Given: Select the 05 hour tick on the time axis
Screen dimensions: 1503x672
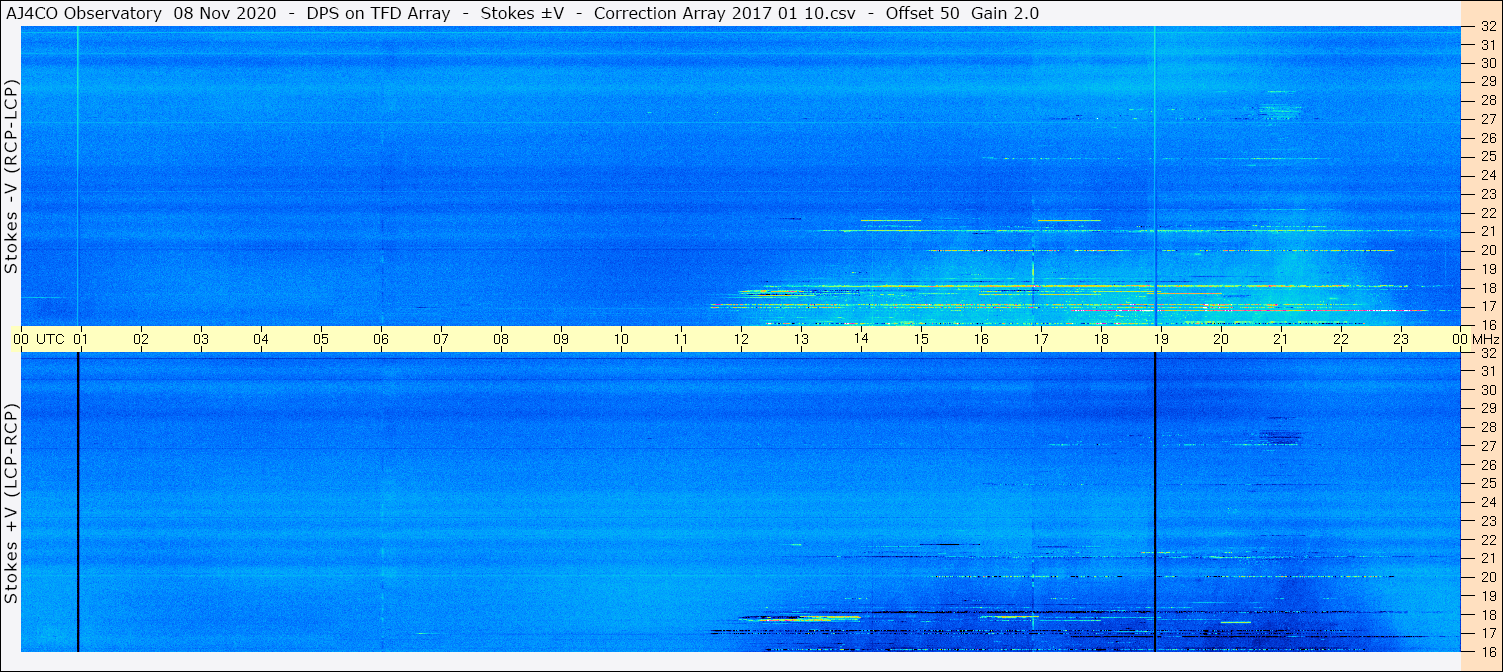Looking at the screenshot, I should coord(321,339).
